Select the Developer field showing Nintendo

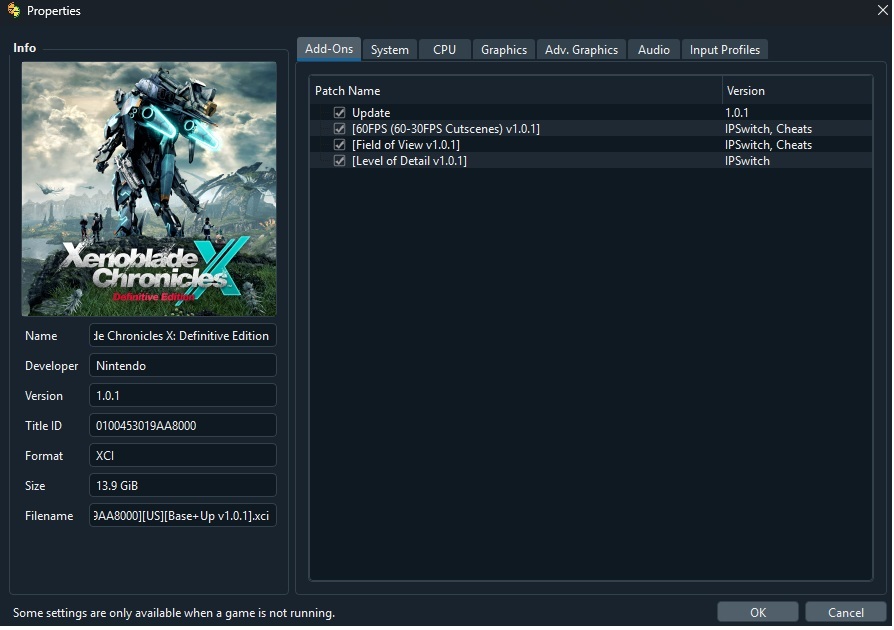point(182,365)
